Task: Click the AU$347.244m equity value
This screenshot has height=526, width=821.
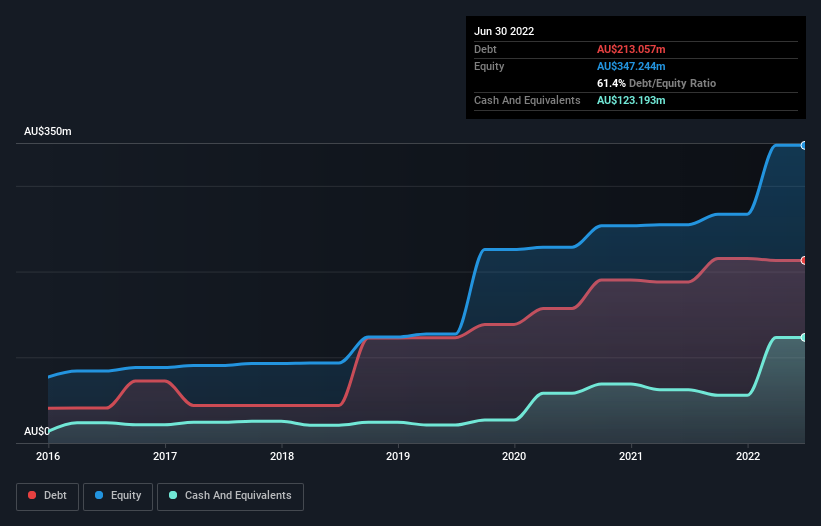Action: point(631,66)
